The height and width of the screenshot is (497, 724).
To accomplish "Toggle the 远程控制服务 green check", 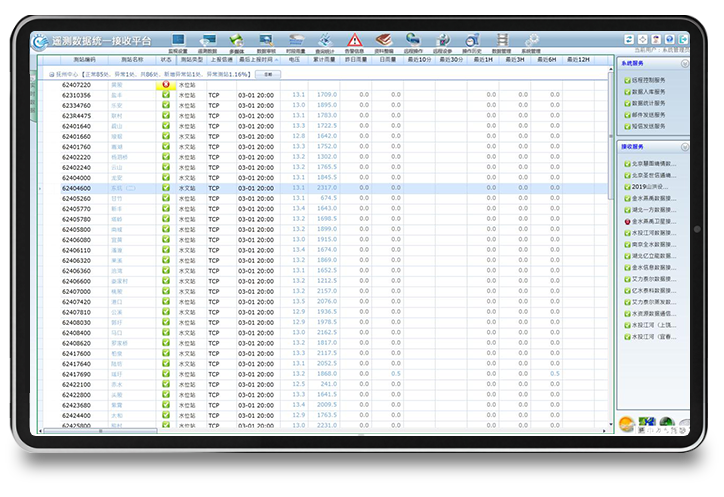I will pos(628,78).
